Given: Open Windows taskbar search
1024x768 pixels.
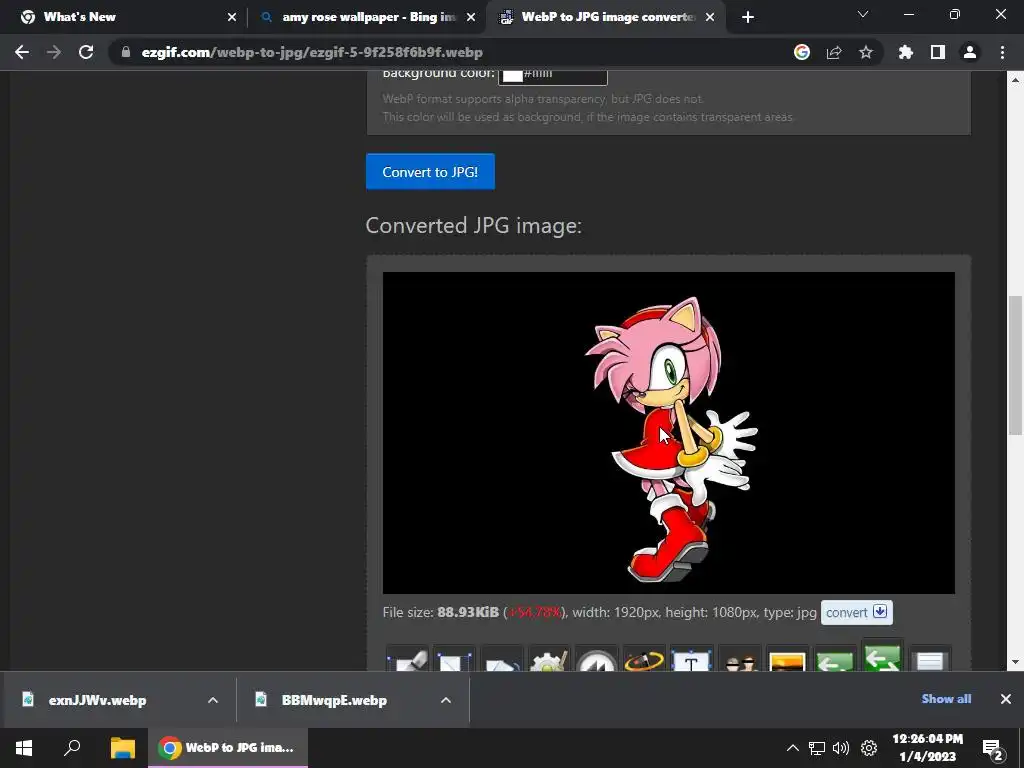Looking at the screenshot, I should click(72, 748).
